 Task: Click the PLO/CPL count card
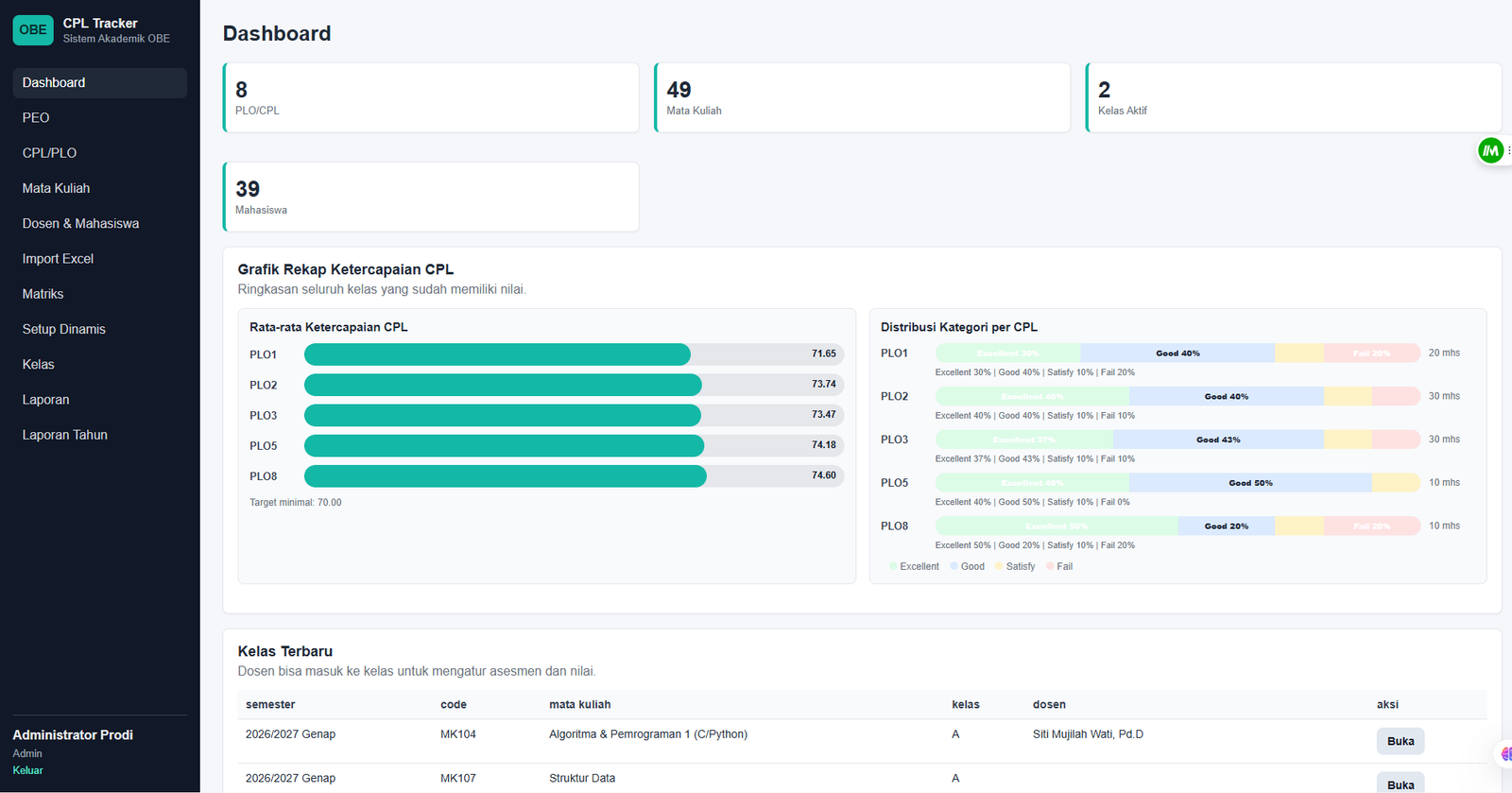coord(431,97)
